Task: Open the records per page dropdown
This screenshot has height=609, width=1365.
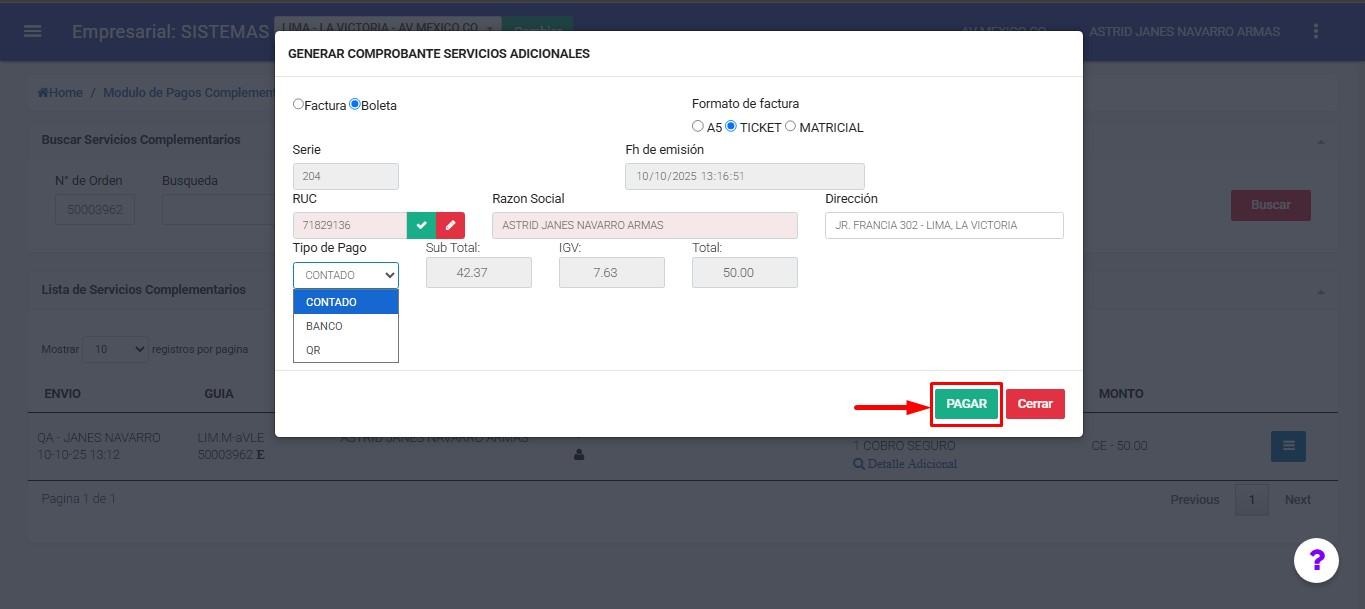Action: [x=115, y=349]
